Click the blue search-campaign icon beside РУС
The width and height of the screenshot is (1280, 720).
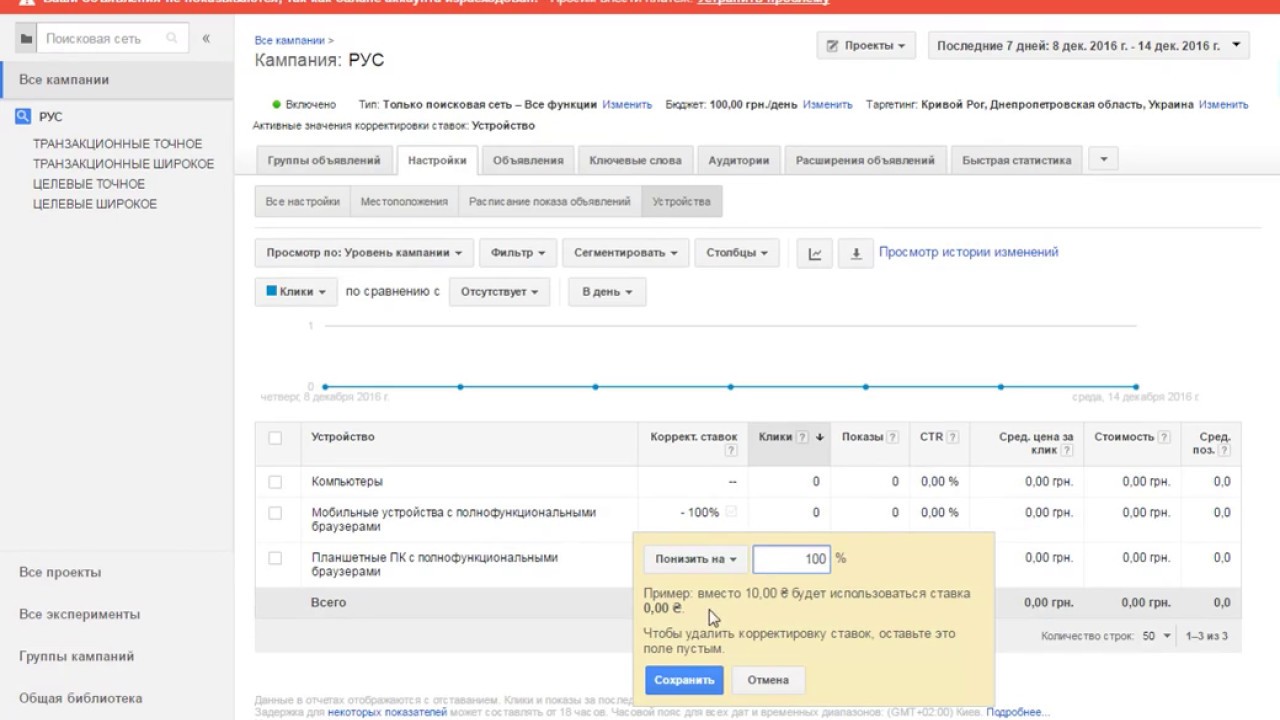pyautogui.click(x=24, y=117)
